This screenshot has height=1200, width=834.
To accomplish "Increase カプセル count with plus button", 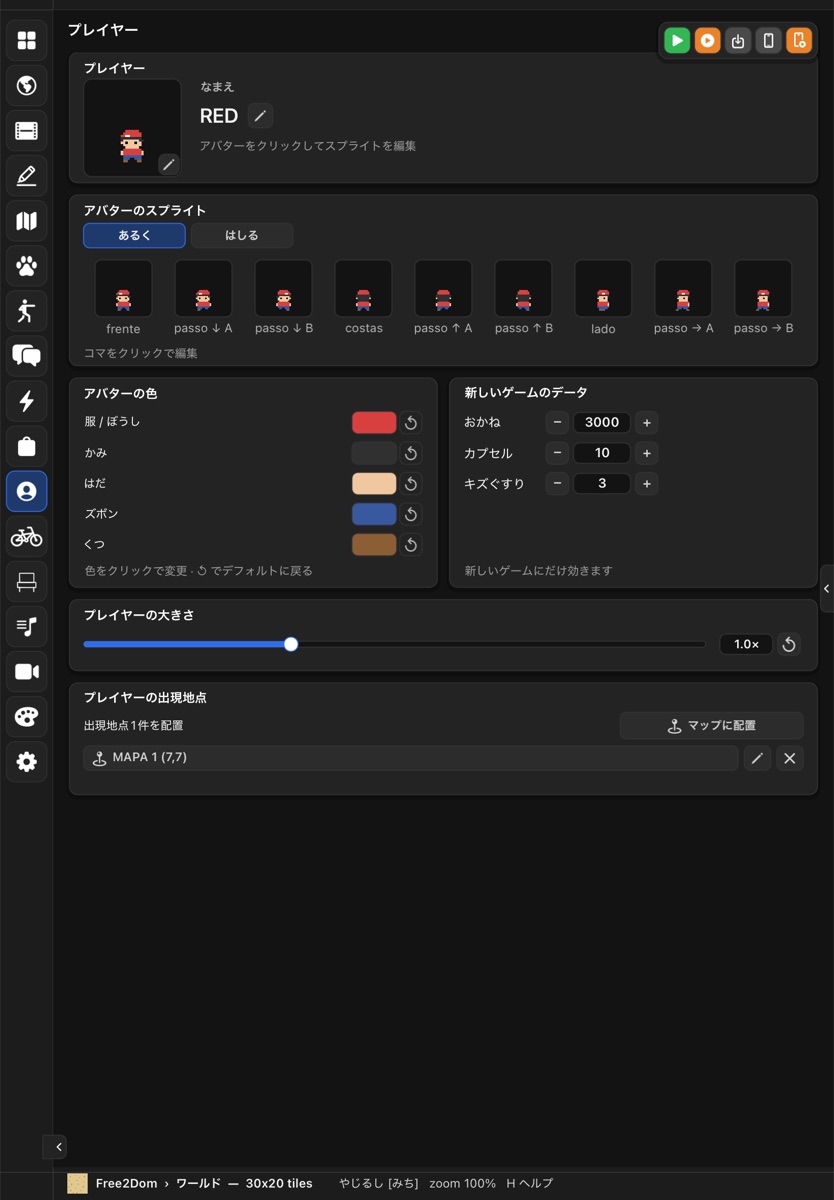I will coord(647,453).
